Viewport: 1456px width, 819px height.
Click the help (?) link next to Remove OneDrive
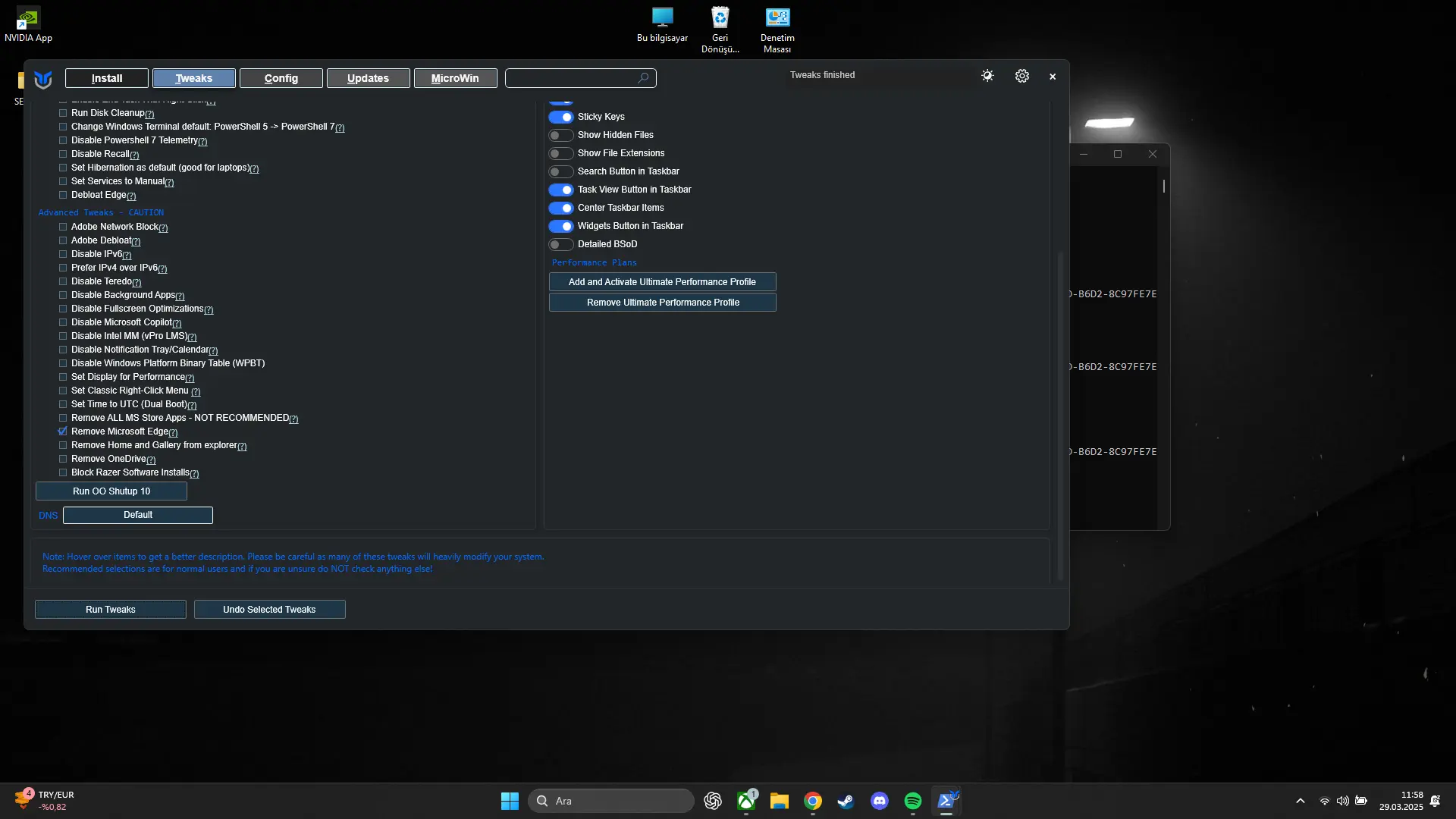click(151, 460)
